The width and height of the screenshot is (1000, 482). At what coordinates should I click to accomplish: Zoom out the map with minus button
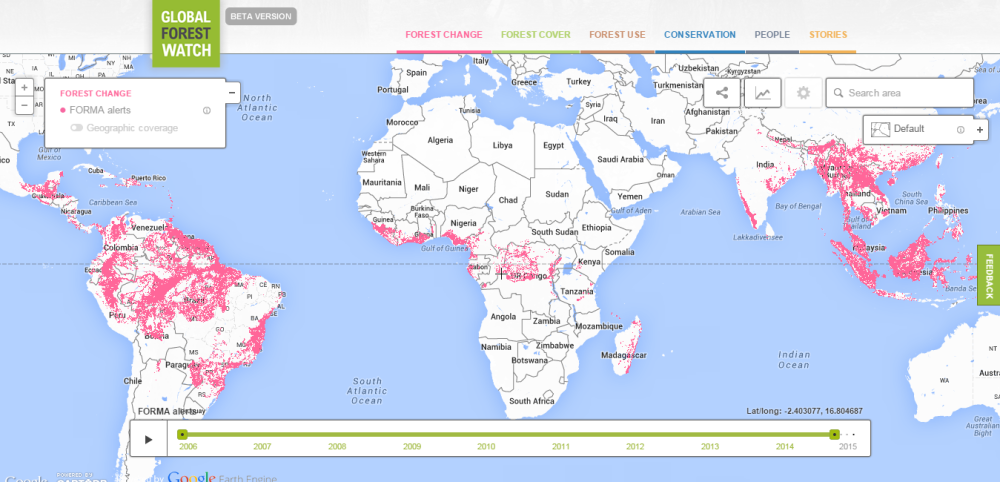tap(24, 105)
